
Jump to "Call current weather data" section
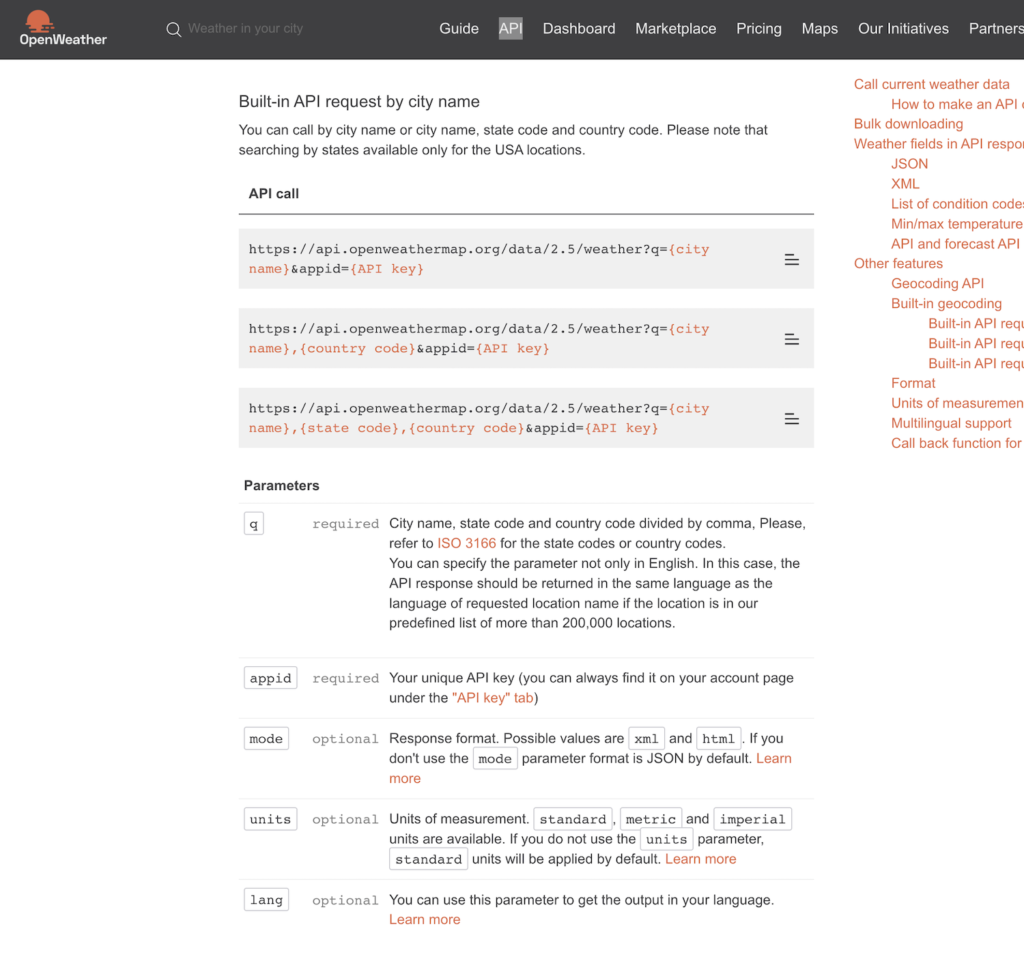[x=931, y=84]
